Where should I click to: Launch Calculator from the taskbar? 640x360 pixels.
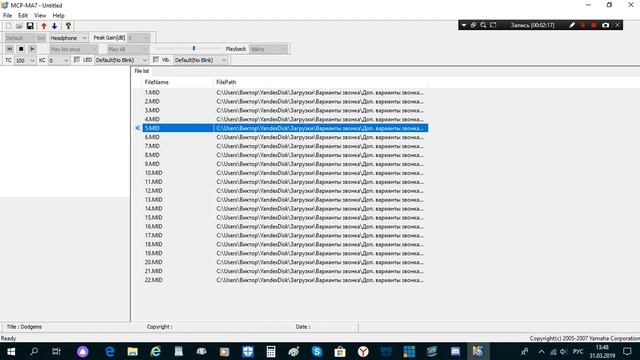(x=271, y=351)
